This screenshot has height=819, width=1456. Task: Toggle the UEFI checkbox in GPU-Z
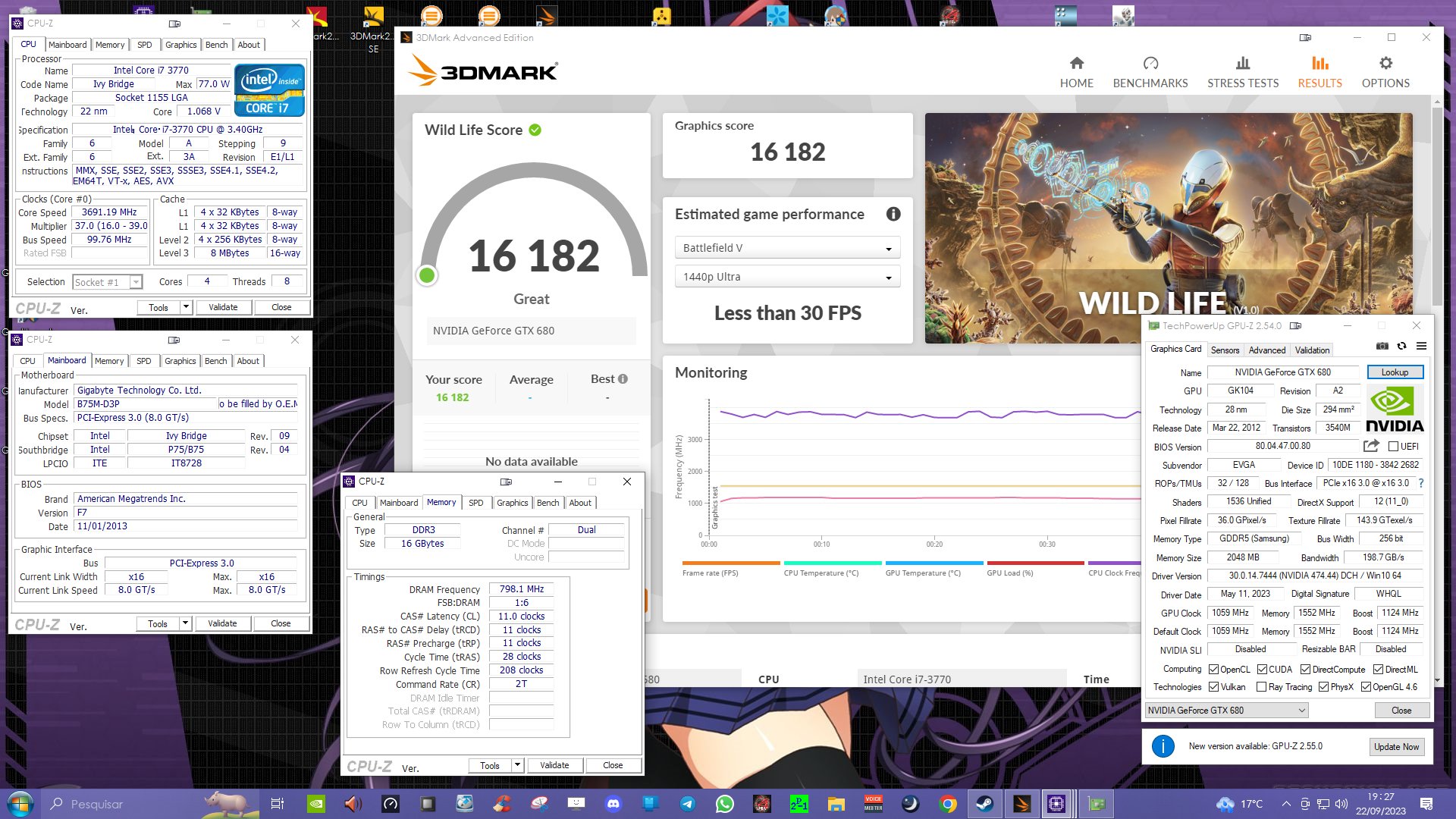[x=1393, y=447]
